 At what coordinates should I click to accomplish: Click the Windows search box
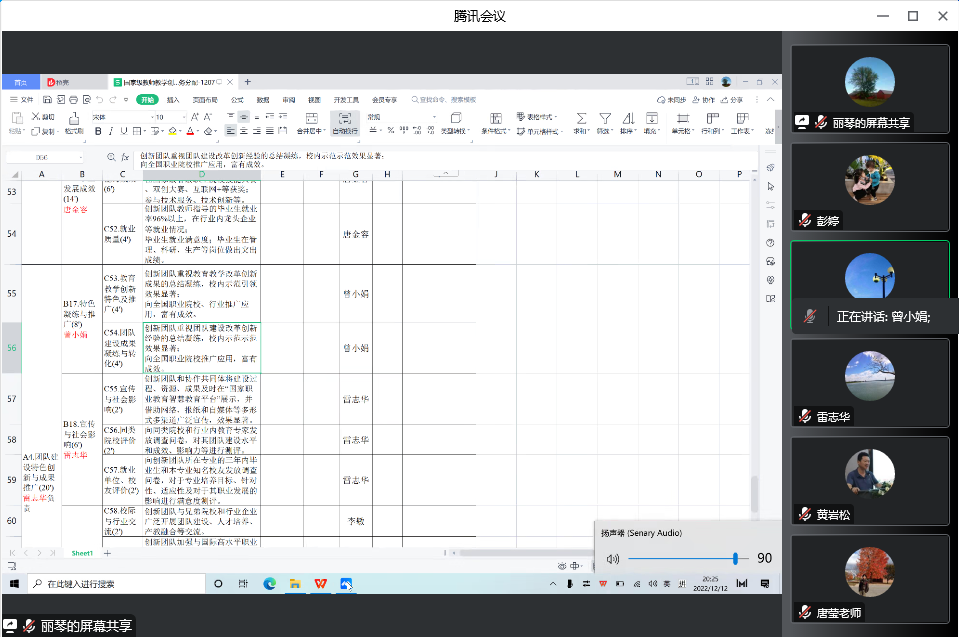point(116,584)
